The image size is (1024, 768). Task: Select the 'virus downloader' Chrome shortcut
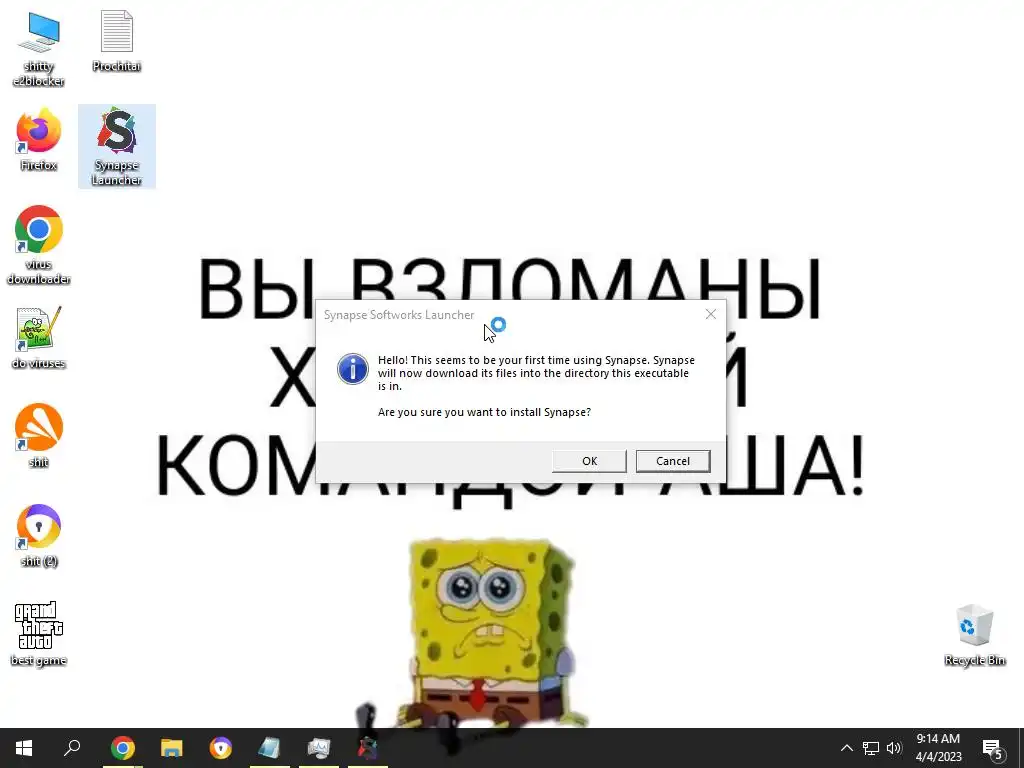(39, 245)
